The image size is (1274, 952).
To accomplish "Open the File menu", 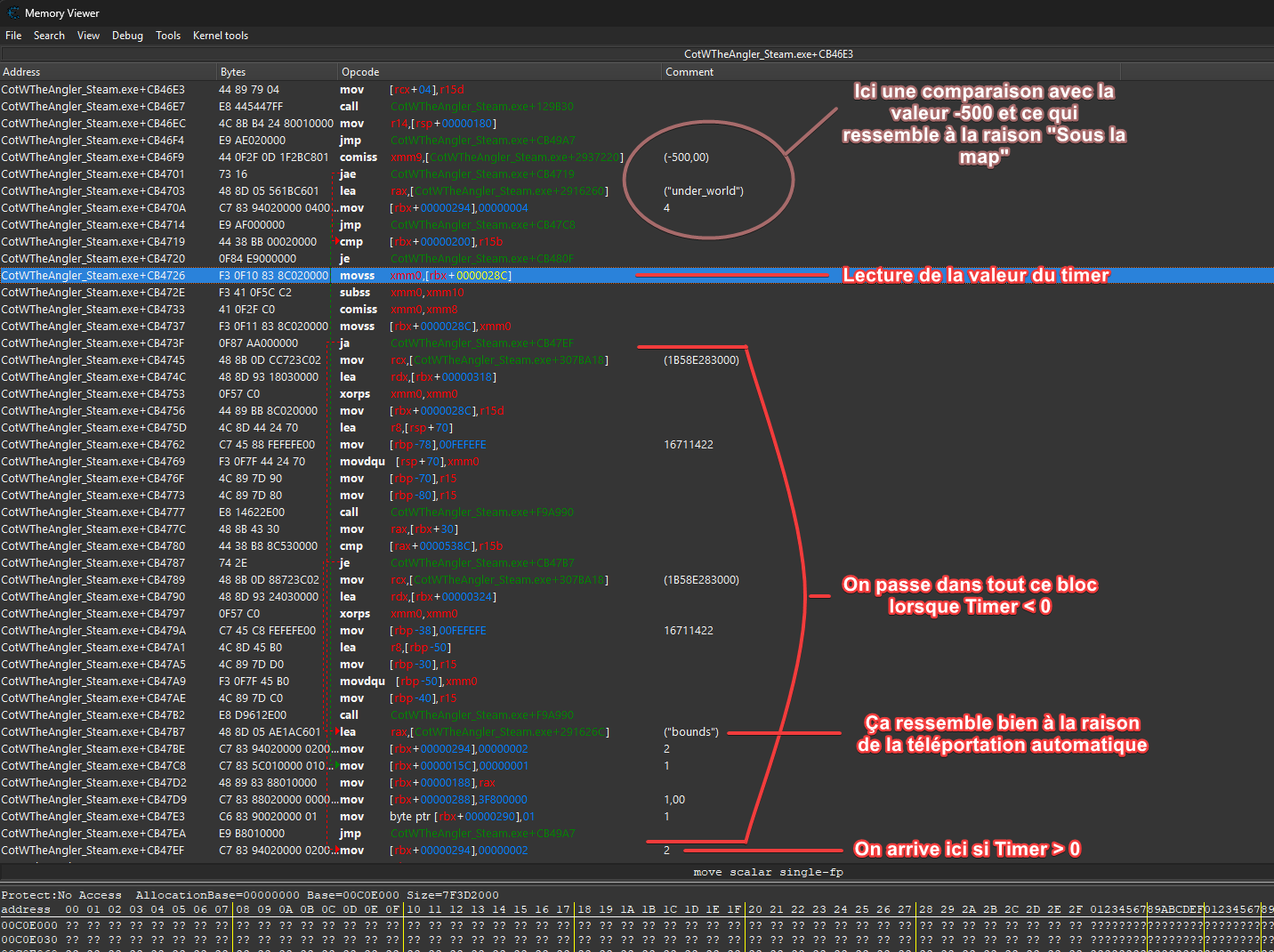I will 13,36.
